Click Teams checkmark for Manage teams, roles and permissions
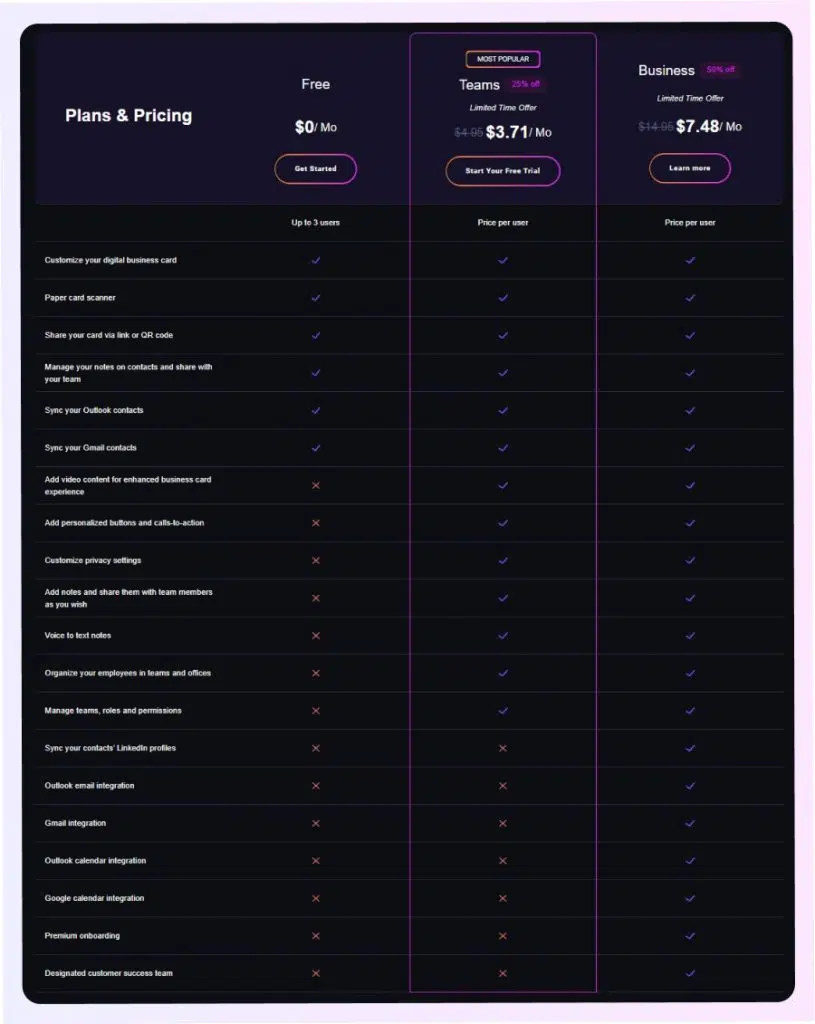This screenshot has width=815, height=1024. click(503, 711)
